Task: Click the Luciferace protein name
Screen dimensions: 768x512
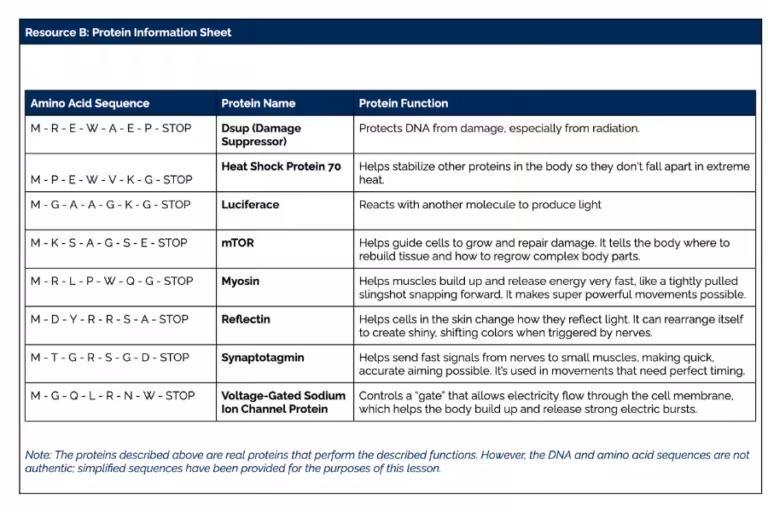Action: tap(250, 204)
